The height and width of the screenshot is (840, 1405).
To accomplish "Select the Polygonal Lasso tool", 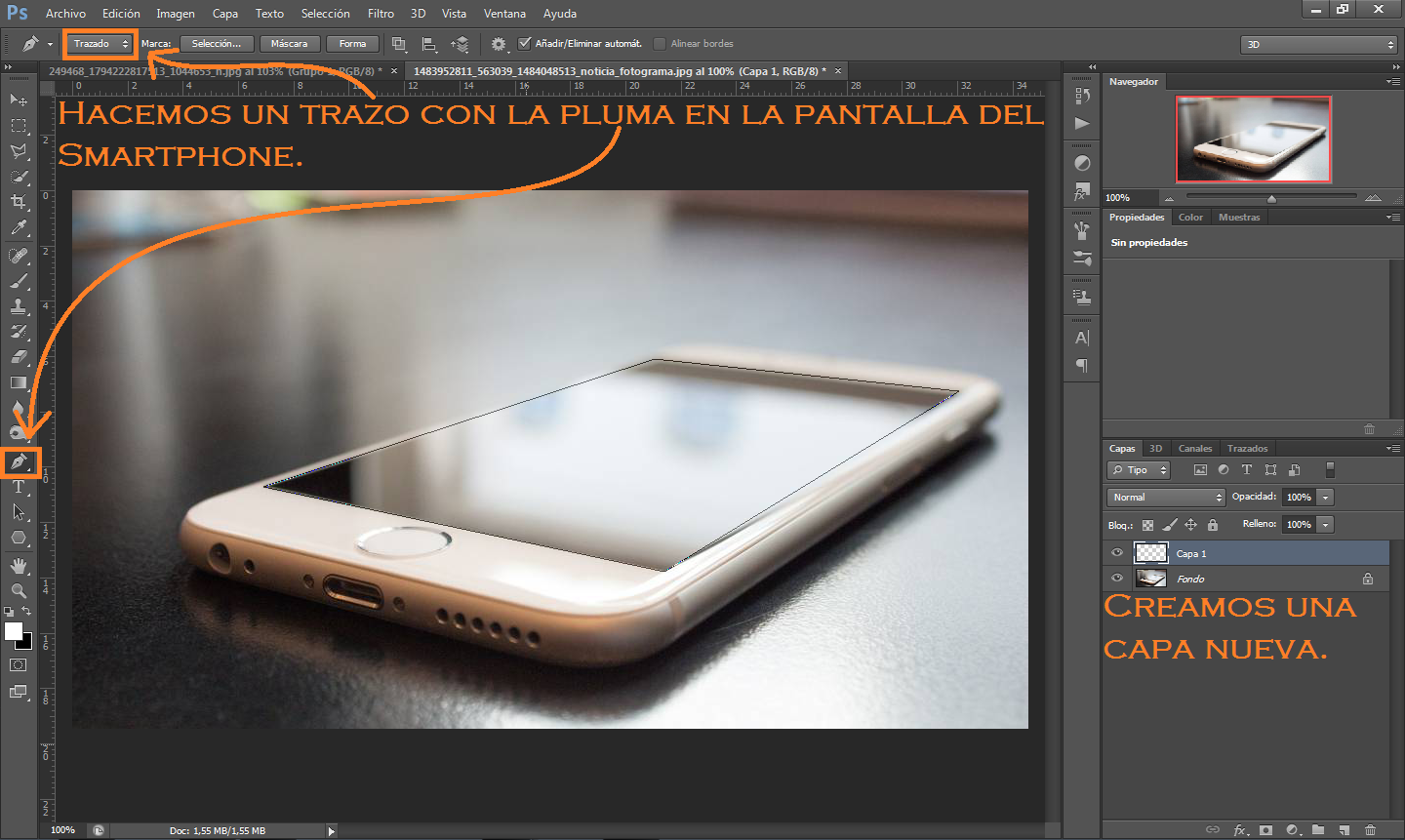I will [19, 151].
